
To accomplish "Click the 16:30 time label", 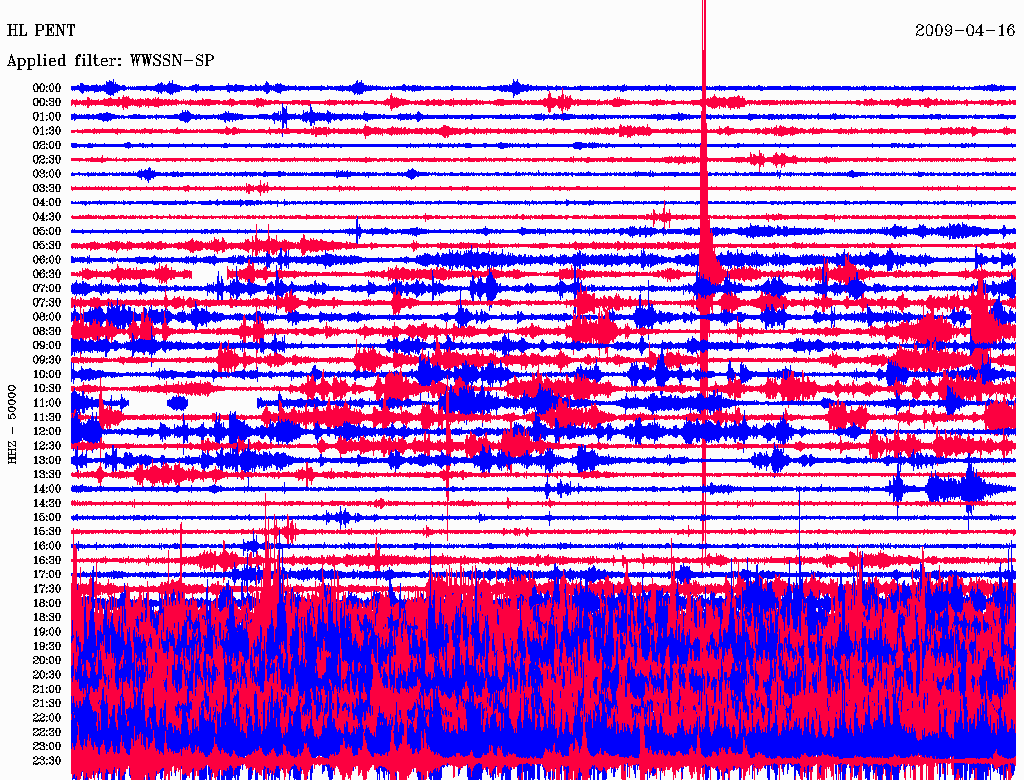I will click(x=47, y=561).
